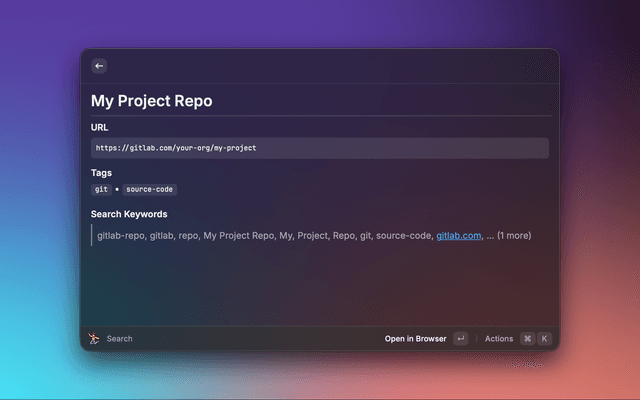Screen dimensions: 640x400
Task: Click the back arrow button
Action: 99,66
